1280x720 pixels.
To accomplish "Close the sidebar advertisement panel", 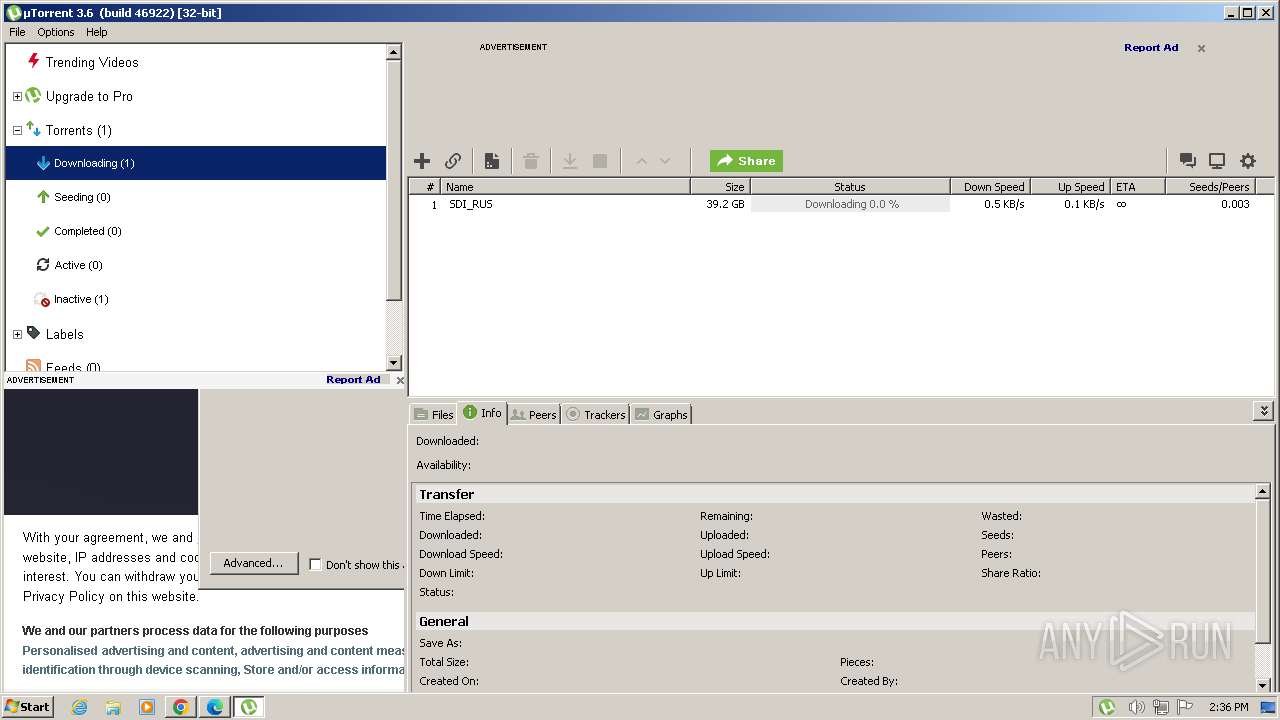I will tap(400, 380).
